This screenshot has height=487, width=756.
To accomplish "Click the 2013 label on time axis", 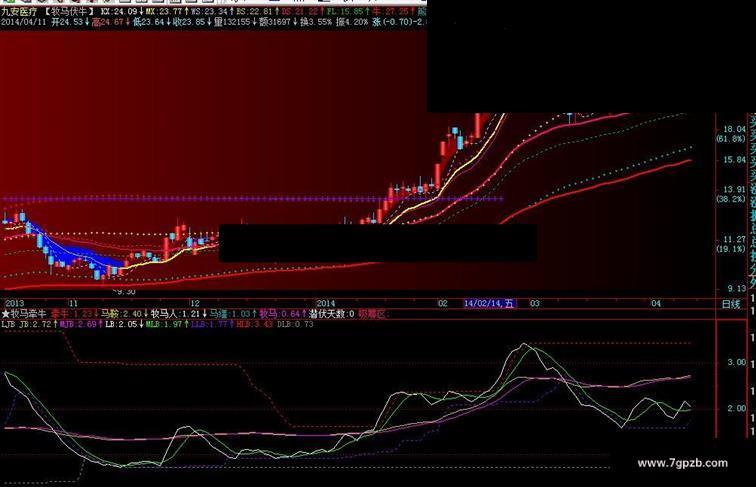I will pyautogui.click(x=14, y=304).
